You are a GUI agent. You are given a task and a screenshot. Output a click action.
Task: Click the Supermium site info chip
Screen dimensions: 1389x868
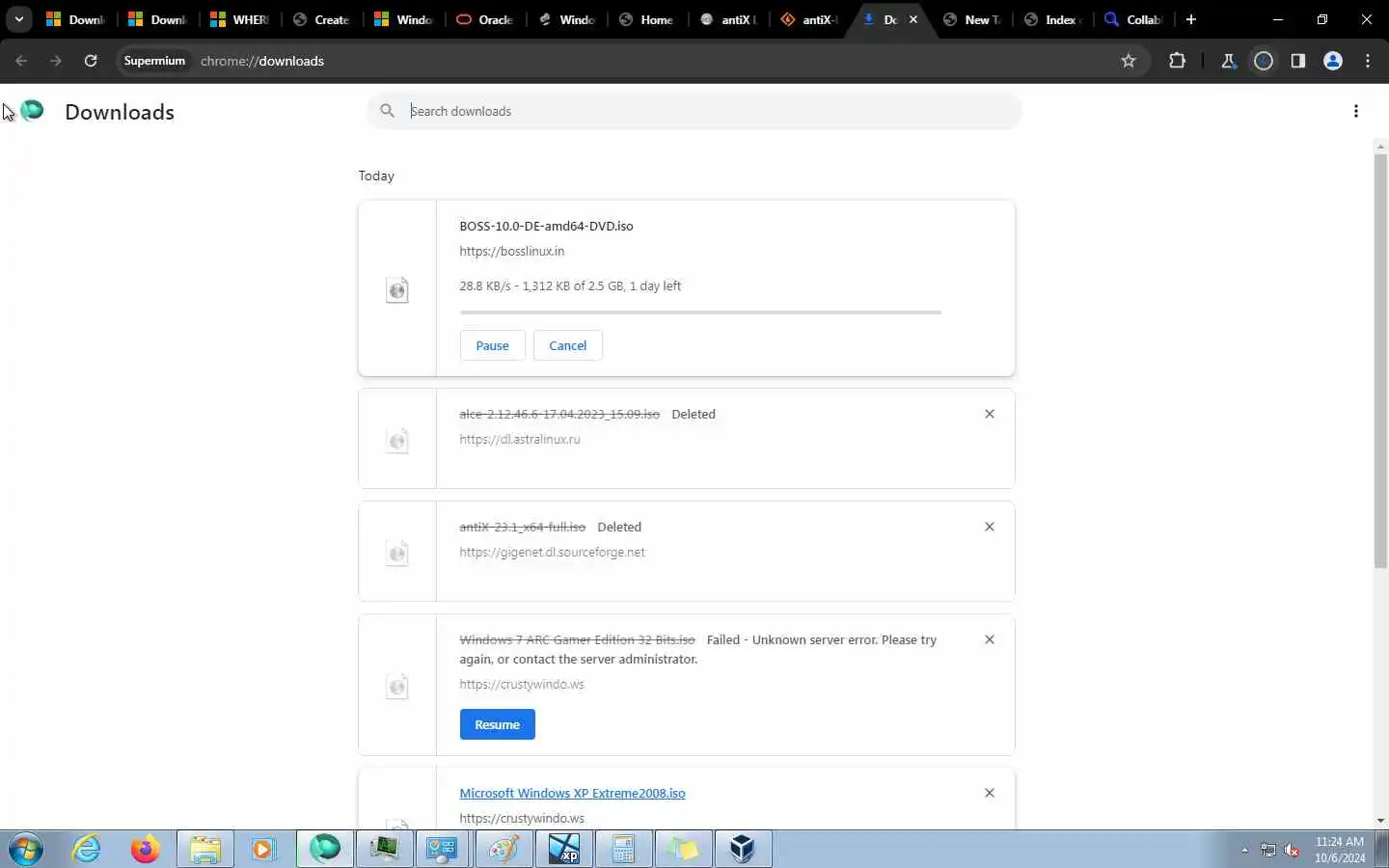(154, 61)
